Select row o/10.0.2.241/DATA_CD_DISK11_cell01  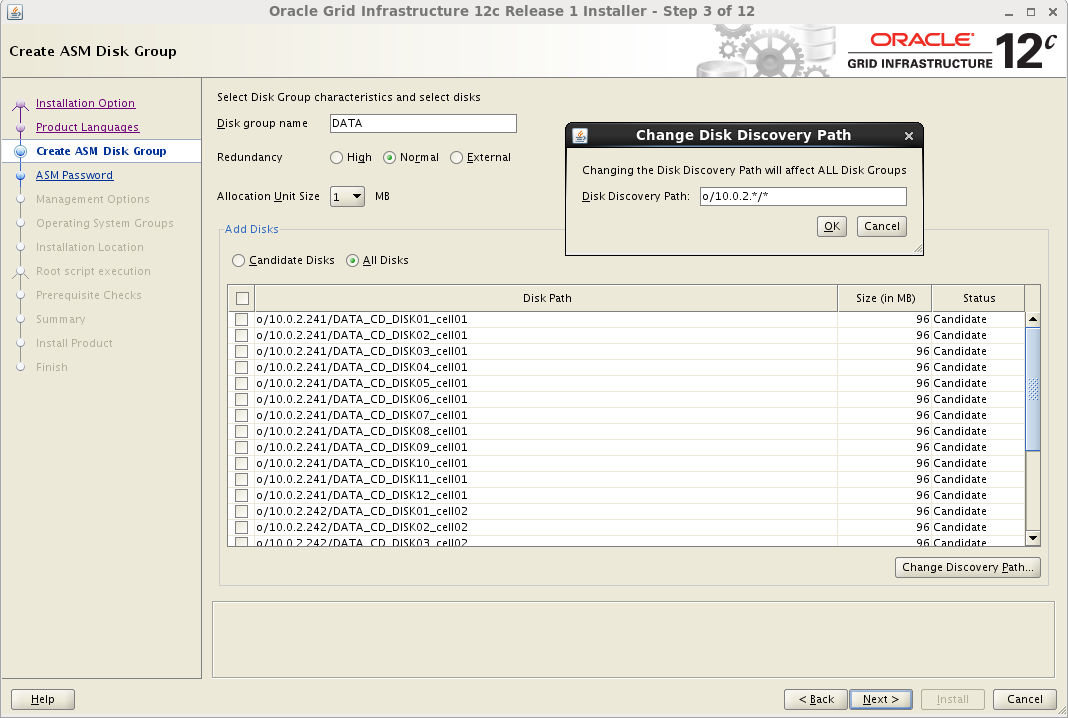626,480
